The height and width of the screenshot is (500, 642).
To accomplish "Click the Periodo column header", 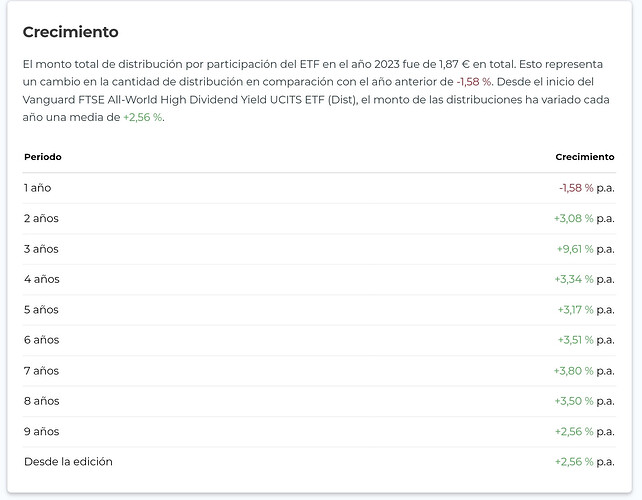I will pos(43,157).
